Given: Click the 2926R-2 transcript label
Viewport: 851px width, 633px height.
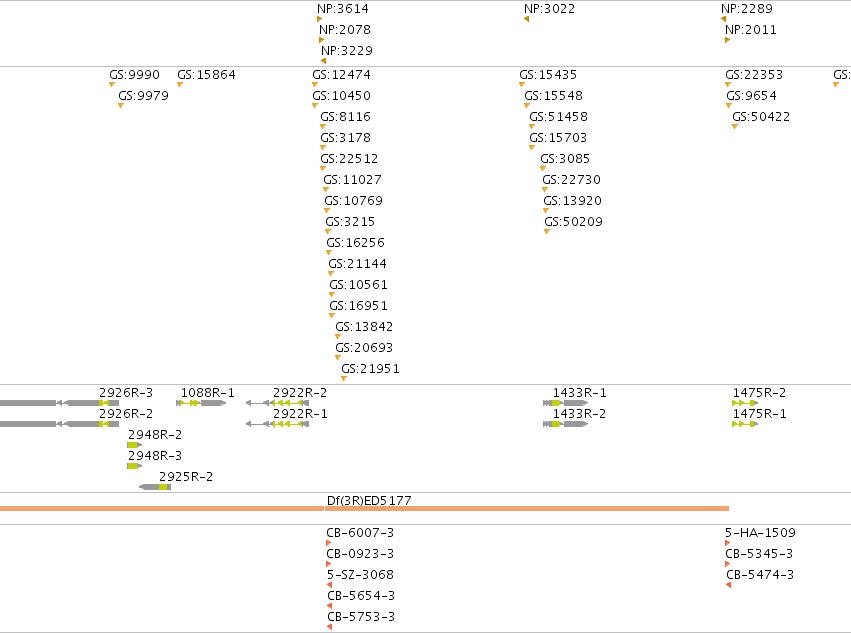Looking at the screenshot, I should pos(126,414).
